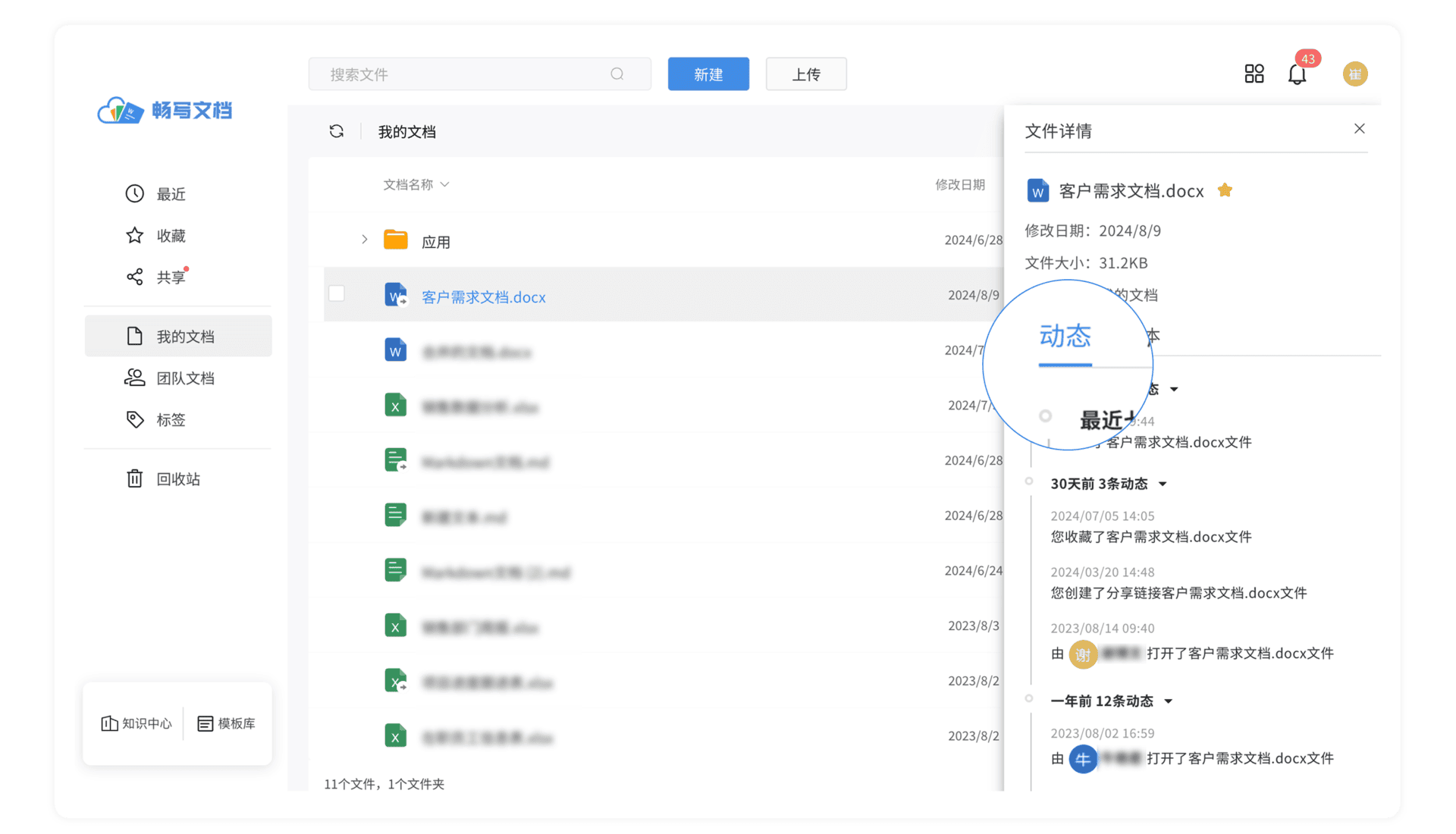This screenshot has width=1456, height=834.
Task: Click the 新建 button
Action: [708, 74]
